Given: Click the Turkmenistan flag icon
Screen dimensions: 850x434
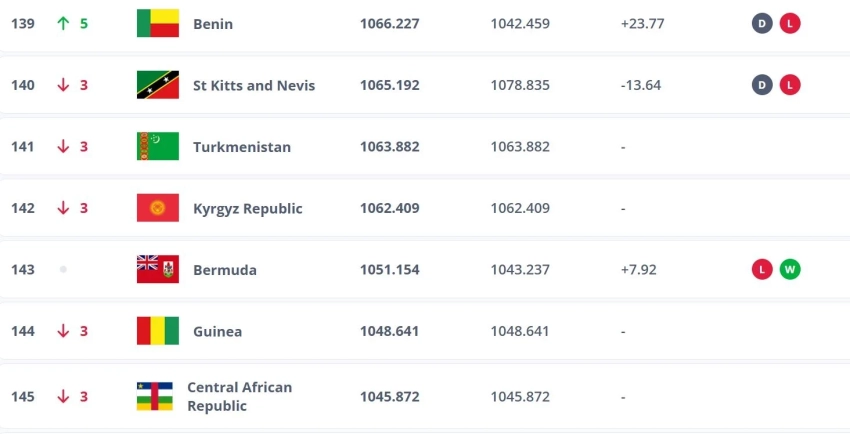Looking at the screenshot, I should [157, 147].
